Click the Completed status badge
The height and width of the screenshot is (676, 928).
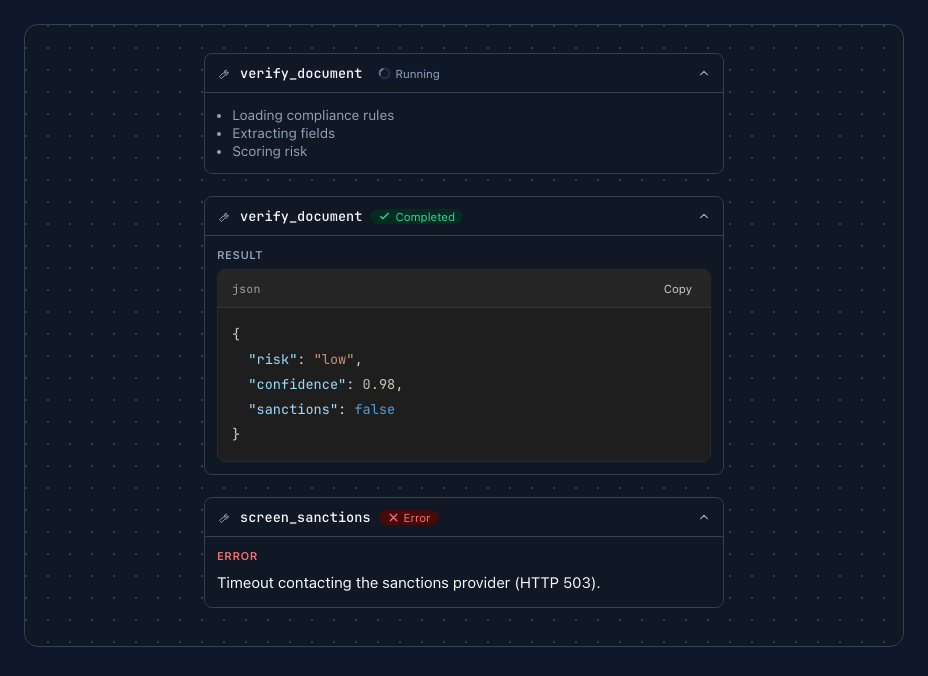coord(417,217)
